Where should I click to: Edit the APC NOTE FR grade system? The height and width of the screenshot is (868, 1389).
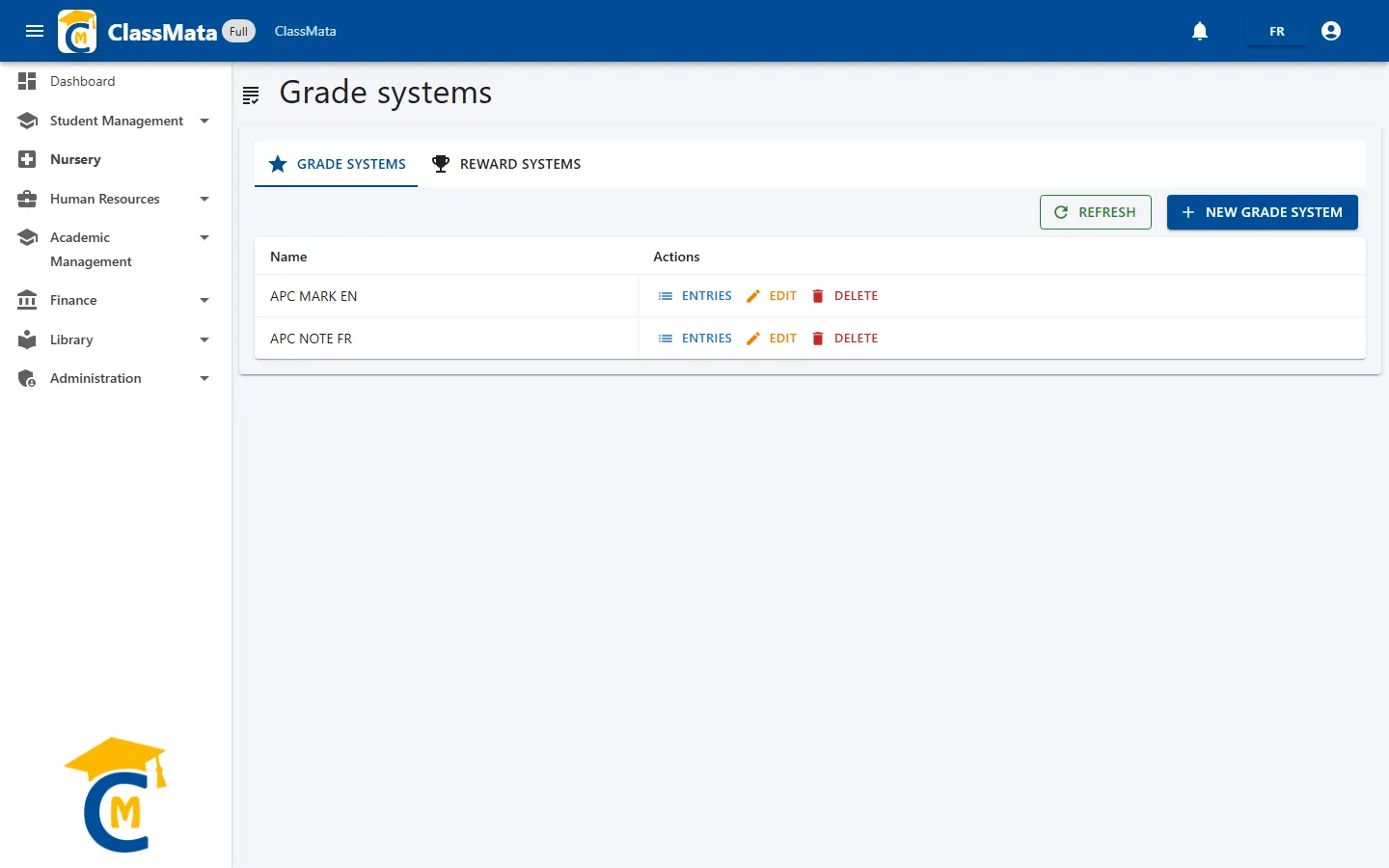coord(772,339)
